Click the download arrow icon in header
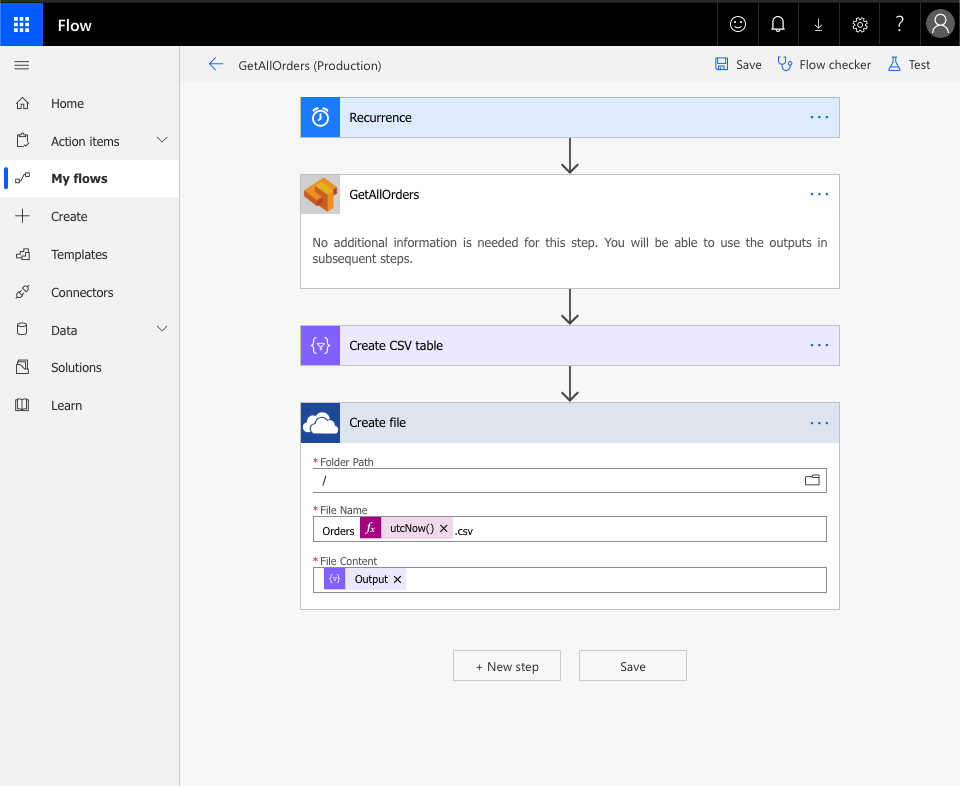Screen dimensions: 960x786 tap(818, 25)
